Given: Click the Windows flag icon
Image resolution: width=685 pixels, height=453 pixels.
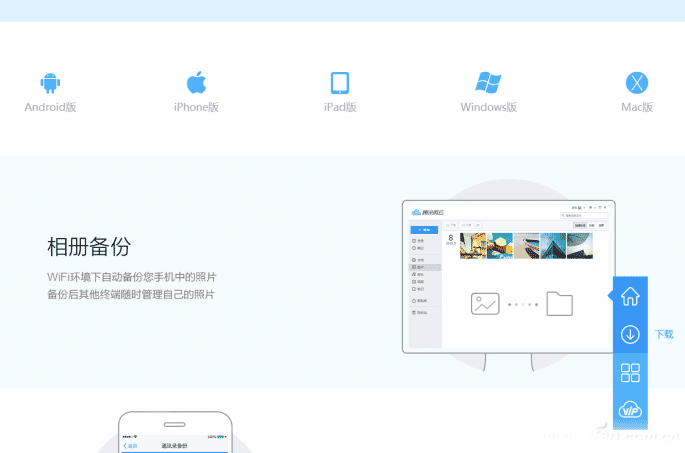Looking at the screenshot, I should (488, 83).
